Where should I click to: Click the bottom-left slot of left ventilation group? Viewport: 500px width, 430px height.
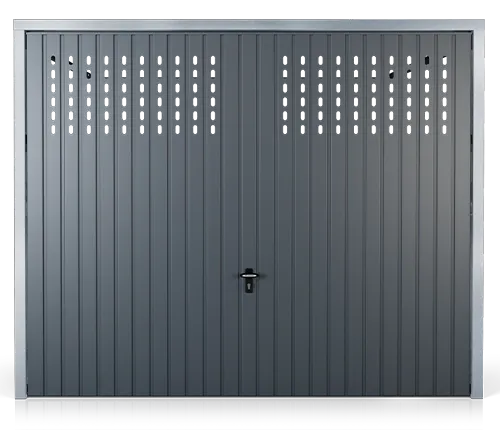53,130
